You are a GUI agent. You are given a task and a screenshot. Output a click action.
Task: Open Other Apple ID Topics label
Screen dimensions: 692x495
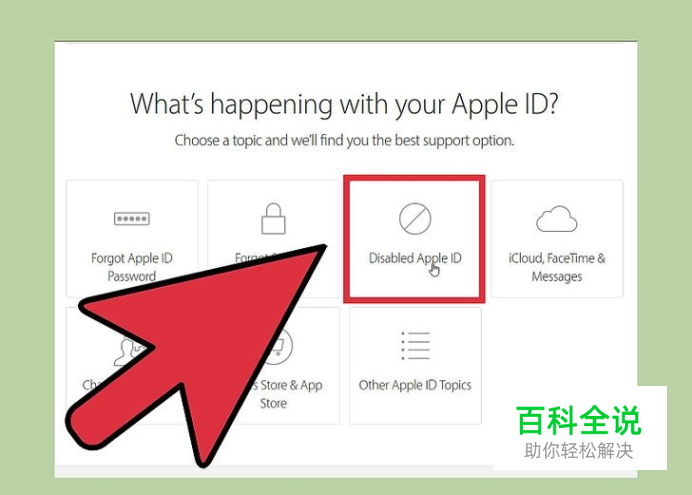[415, 385]
